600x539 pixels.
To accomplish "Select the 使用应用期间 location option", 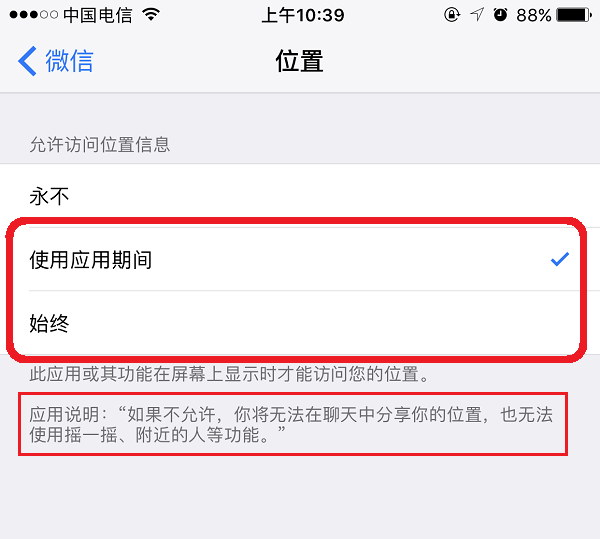I will click(300, 259).
